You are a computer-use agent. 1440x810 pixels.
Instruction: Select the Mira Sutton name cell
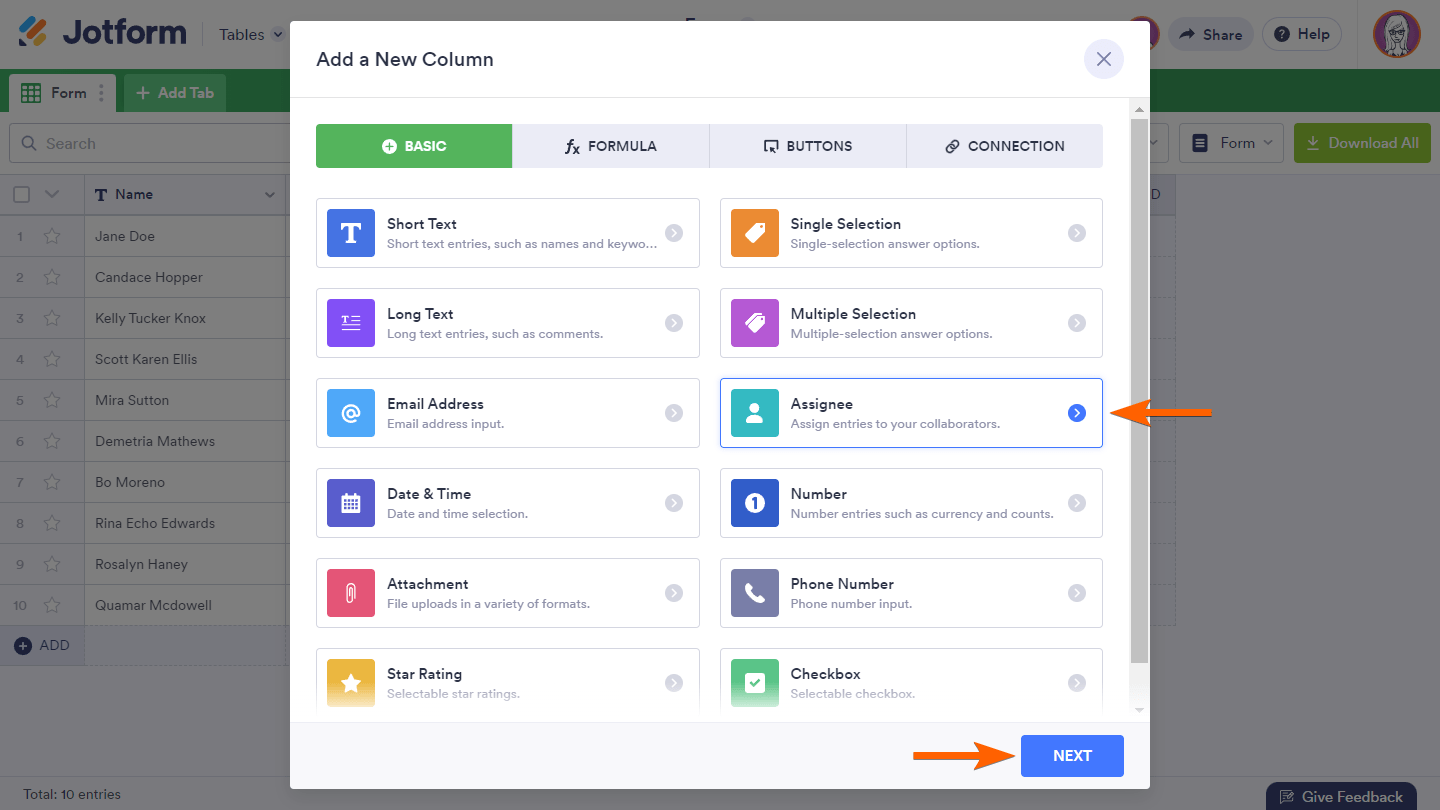(x=185, y=401)
